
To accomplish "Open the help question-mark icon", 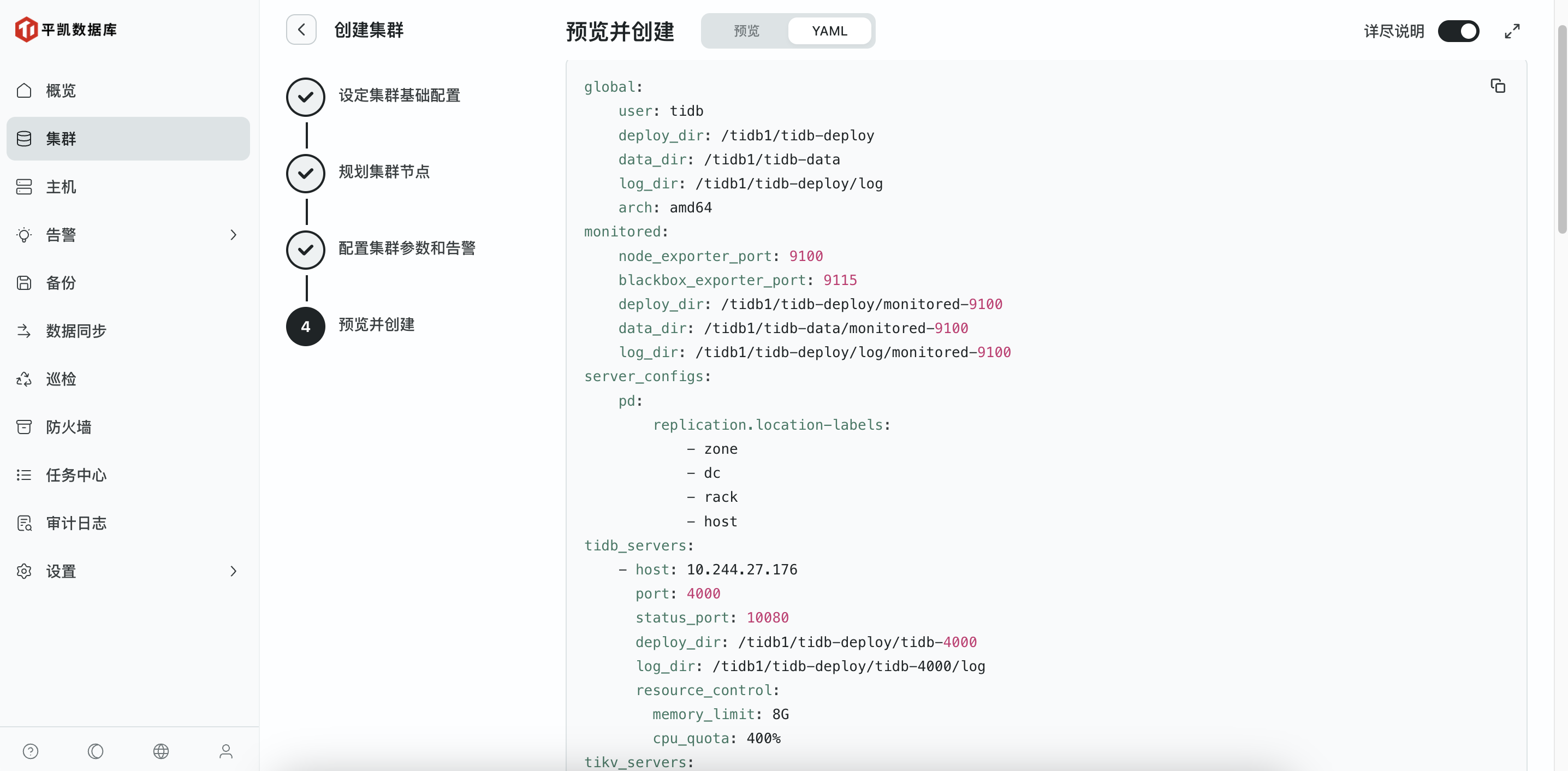I will (31, 751).
